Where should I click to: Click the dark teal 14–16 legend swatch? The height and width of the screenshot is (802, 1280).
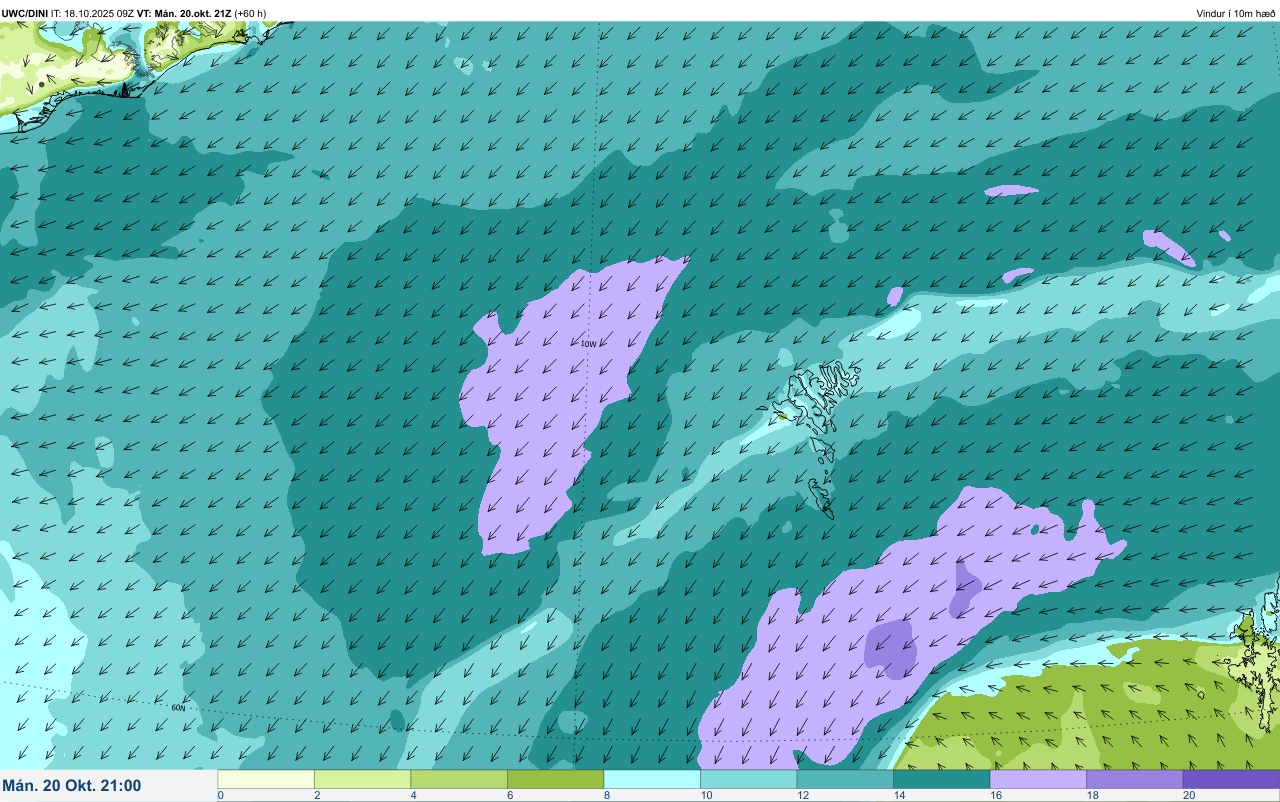pyautogui.click(x=941, y=779)
